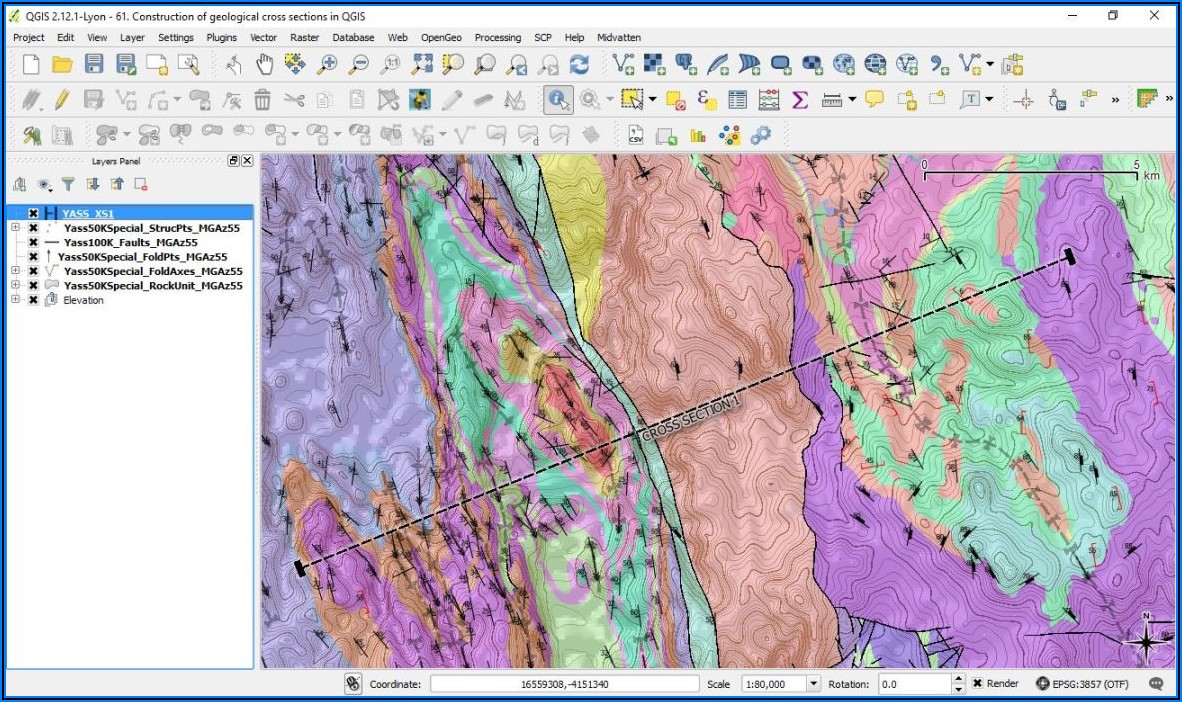Click the Sigma statistical summary icon

(x=800, y=99)
